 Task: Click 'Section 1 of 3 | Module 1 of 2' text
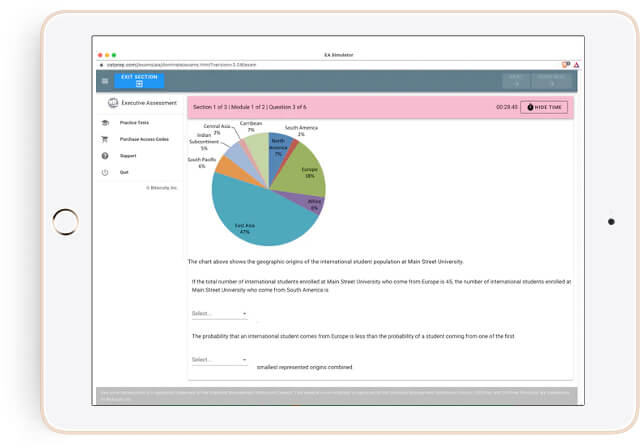(229, 107)
